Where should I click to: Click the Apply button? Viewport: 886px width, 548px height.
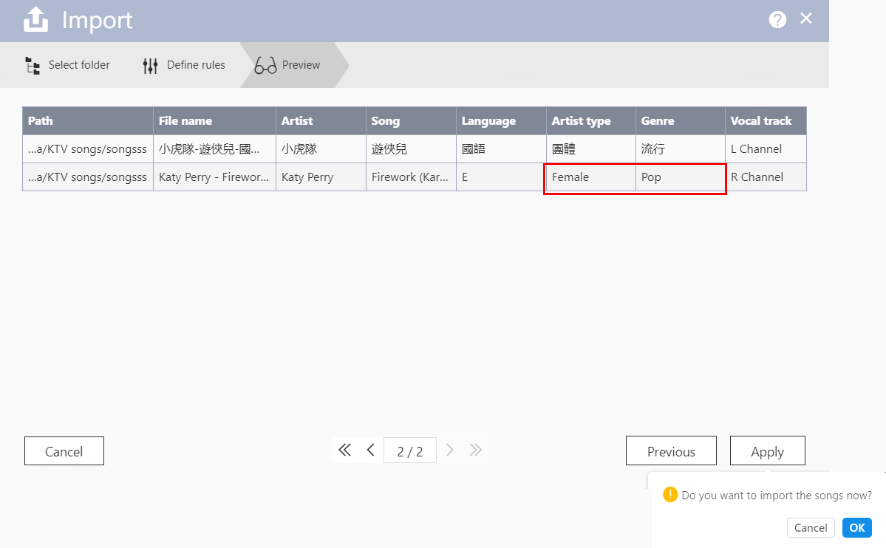(767, 451)
